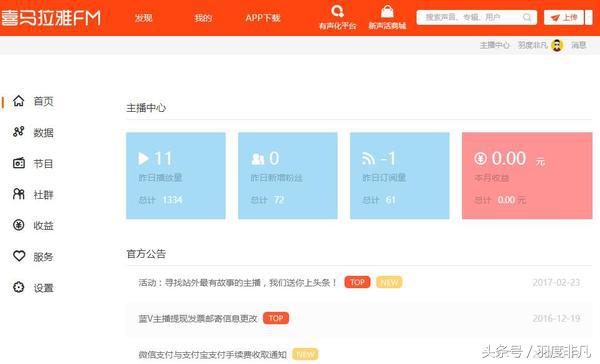The height and width of the screenshot is (364, 600).
Task: Open the 发现 navigation item
Action: pyautogui.click(x=143, y=18)
